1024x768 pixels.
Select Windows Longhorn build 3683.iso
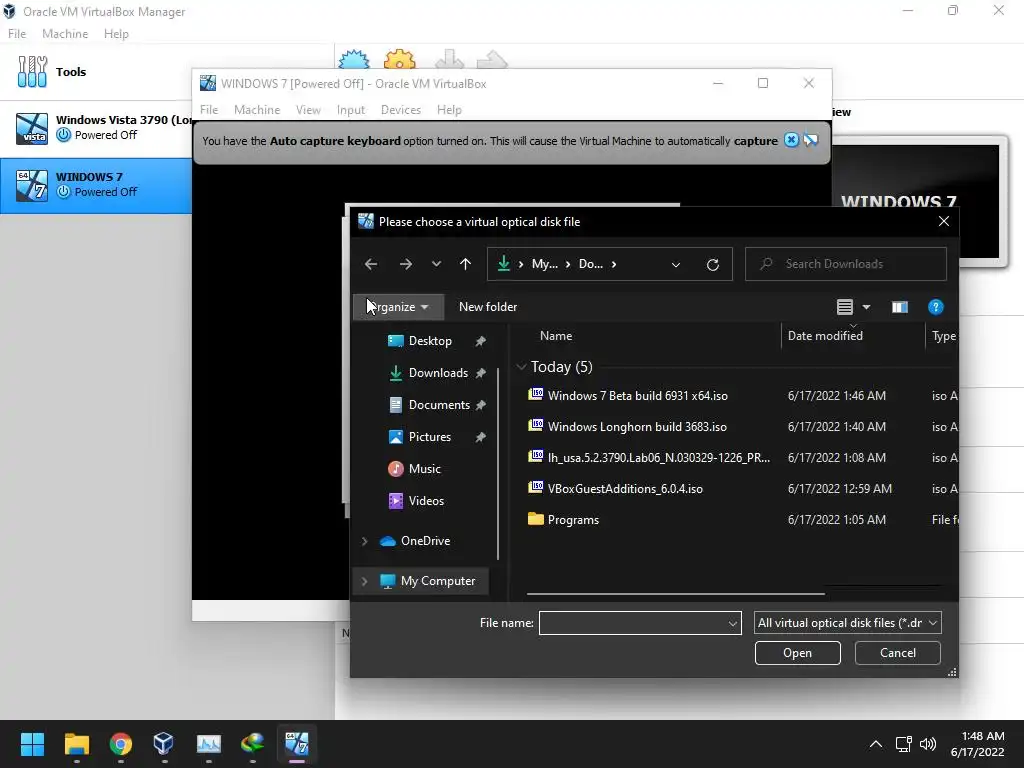coord(637,426)
